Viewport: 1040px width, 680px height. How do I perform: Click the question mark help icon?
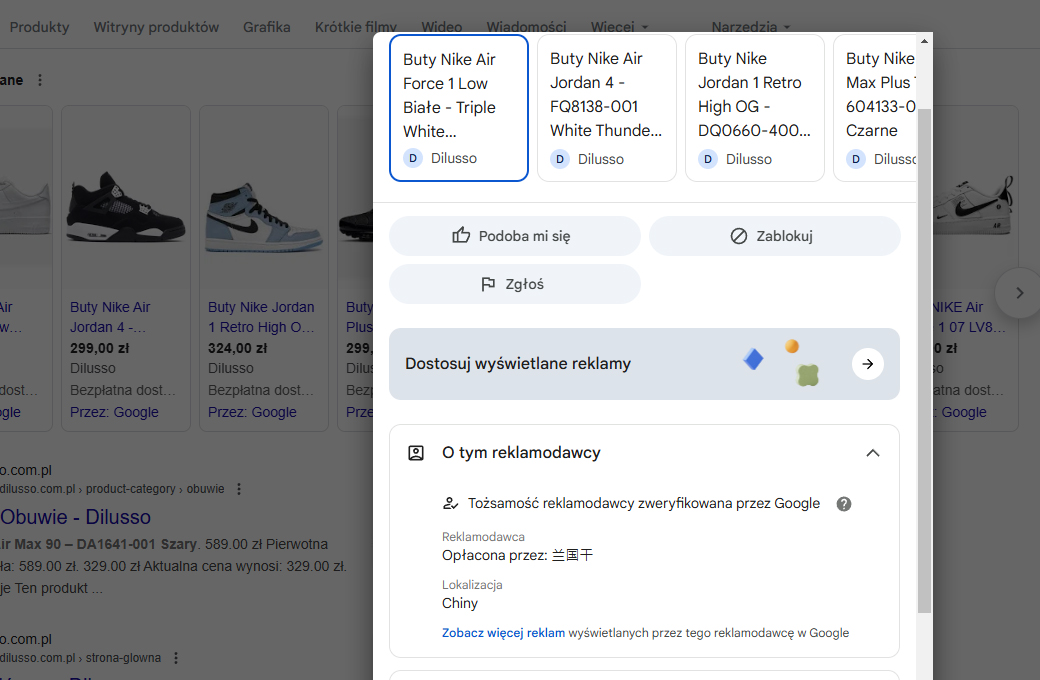pos(844,504)
